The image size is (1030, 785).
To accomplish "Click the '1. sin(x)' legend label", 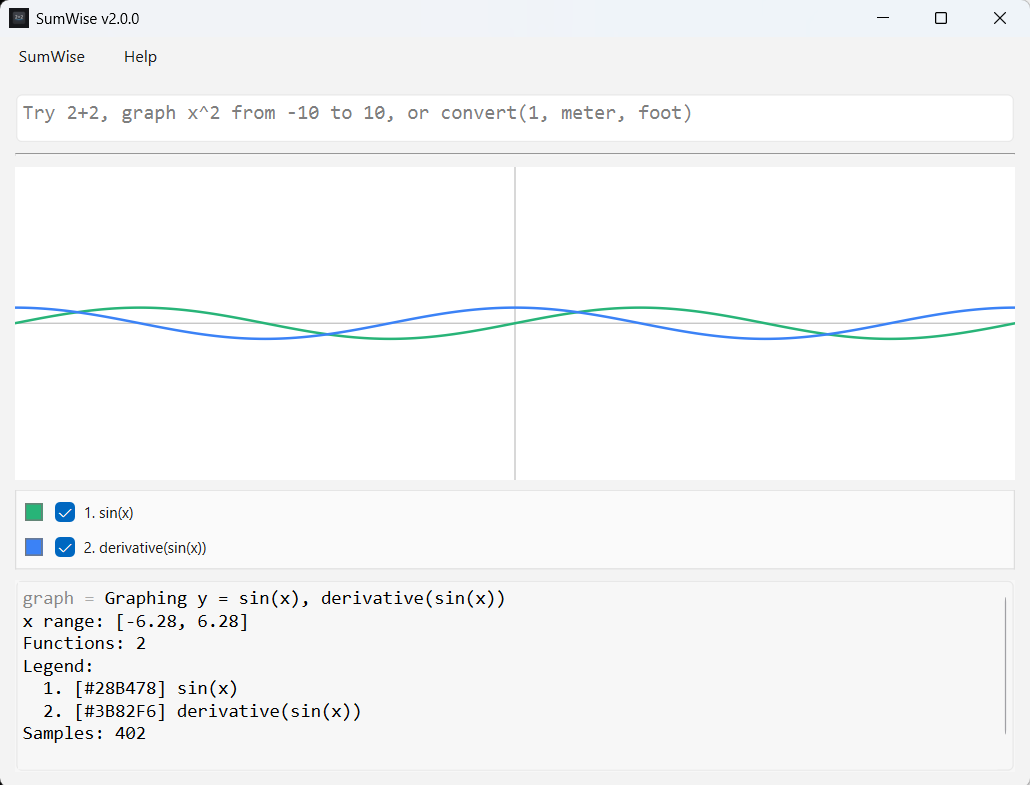I will 108,513.
